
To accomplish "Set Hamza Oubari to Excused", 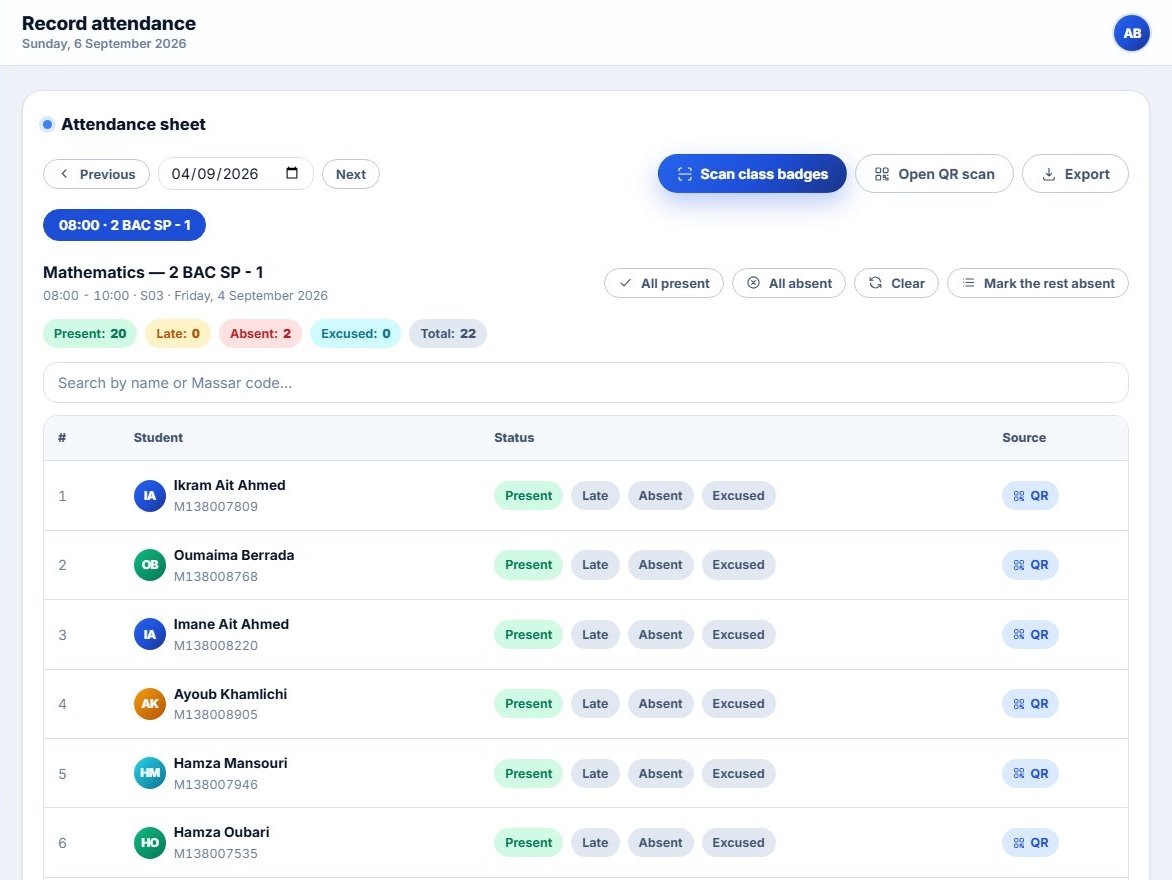I will point(738,843).
